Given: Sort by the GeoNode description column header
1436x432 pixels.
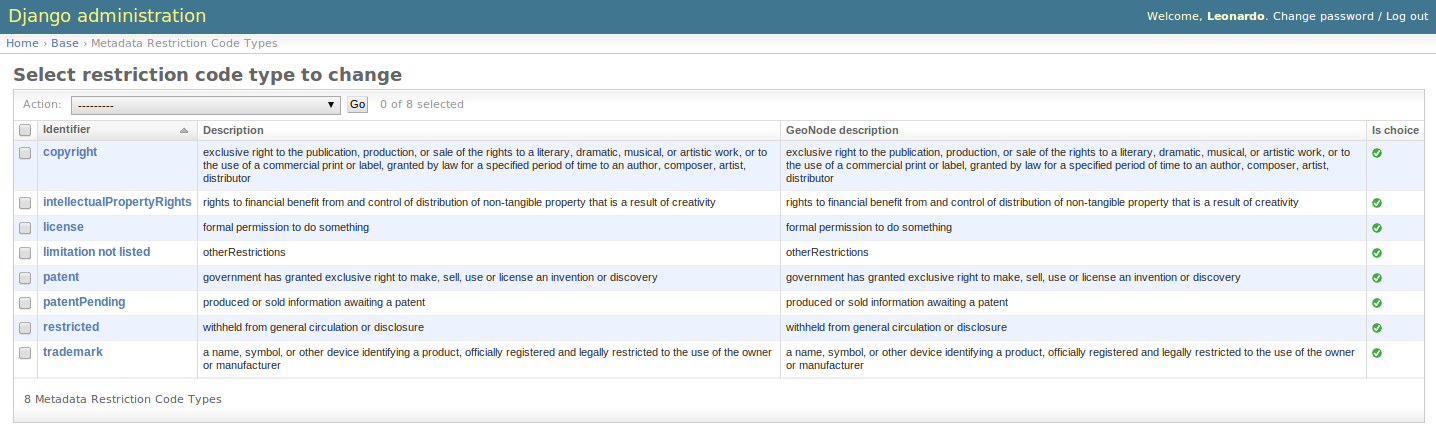Looking at the screenshot, I should tap(842, 130).
